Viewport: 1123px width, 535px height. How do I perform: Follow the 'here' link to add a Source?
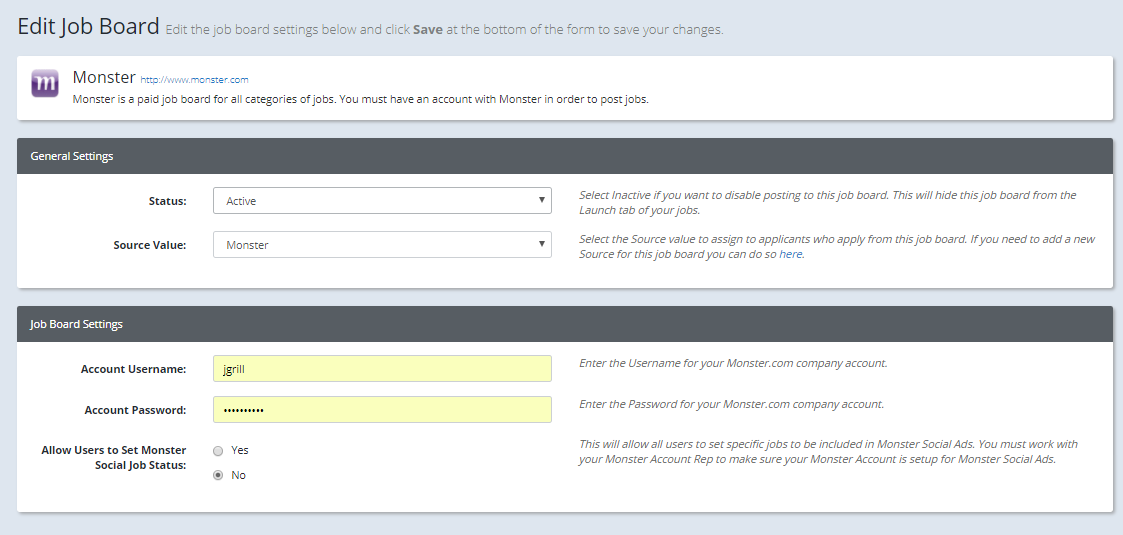click(x=790, y=254)
